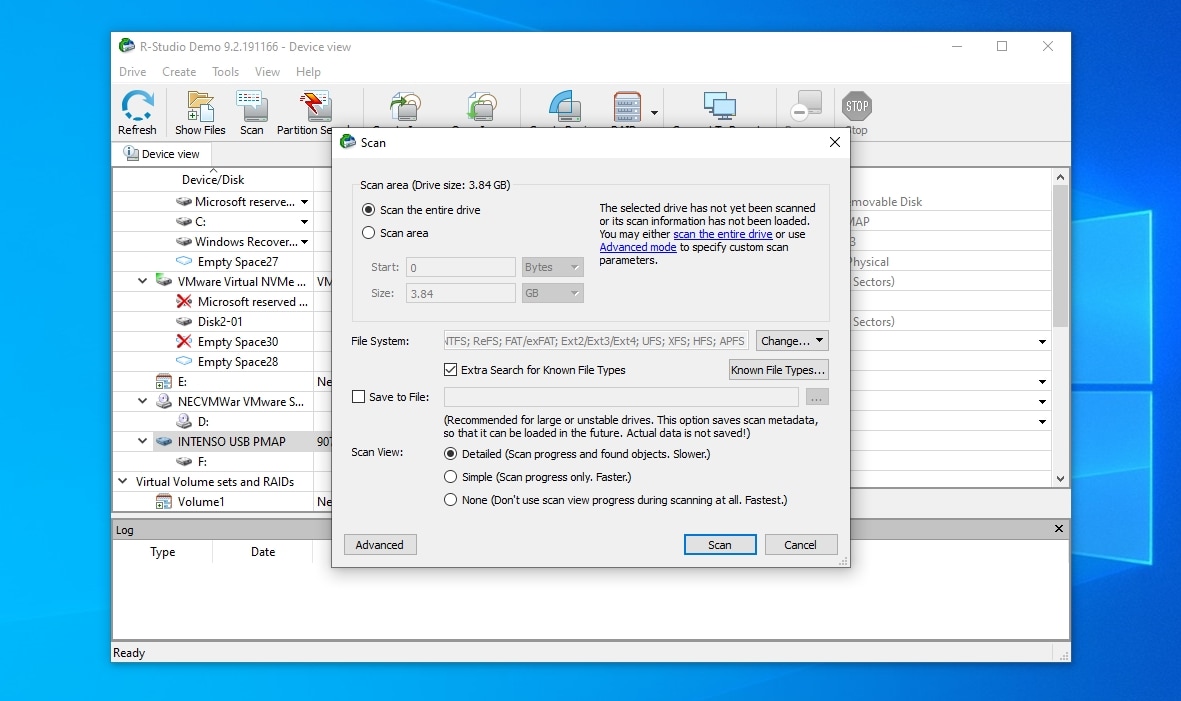Screen dimensions: 1181x701
Task: Uncheck Extra Search for Known File Types
Action: 450,370
